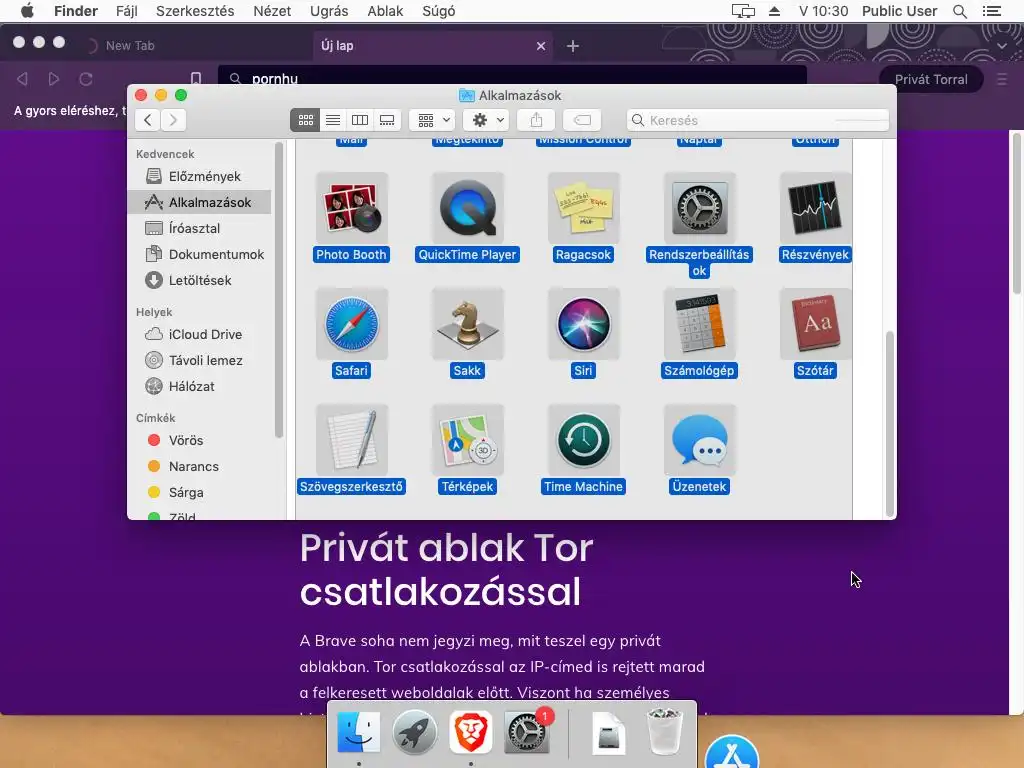Open the Fájl menu
Screen dimensions: 1024x768
(127, 11)
